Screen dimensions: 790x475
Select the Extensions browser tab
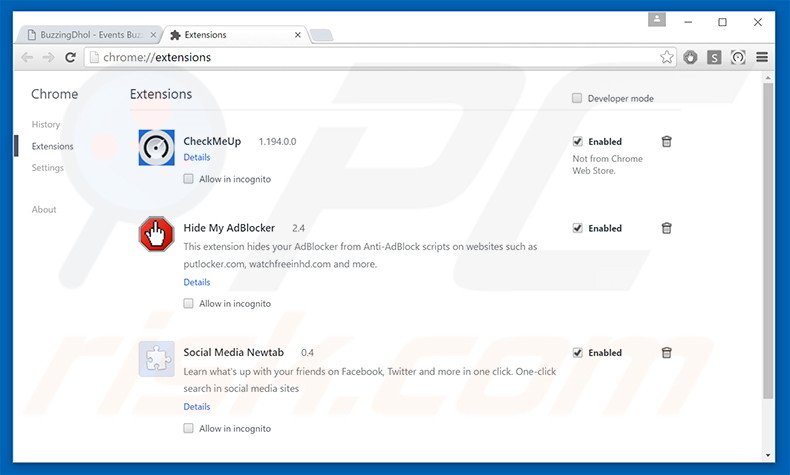coord(234,35)
